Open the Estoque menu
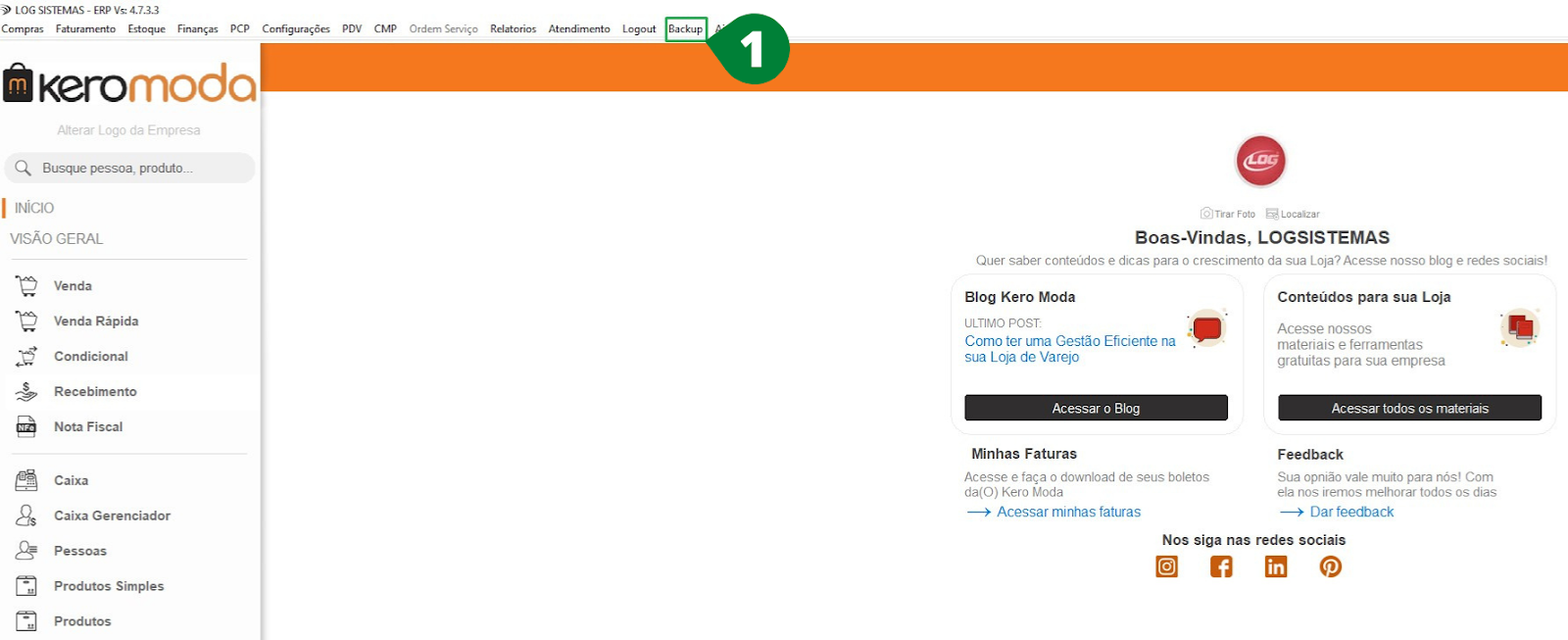The height and width of the screenshot is (640, 1568). pos(147,29)
